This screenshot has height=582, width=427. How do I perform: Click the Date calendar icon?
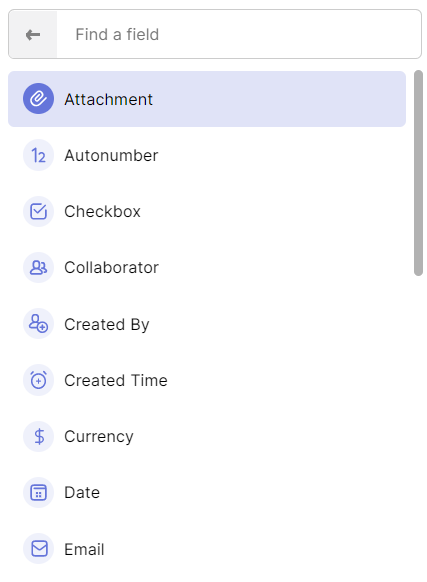point(38,493)
